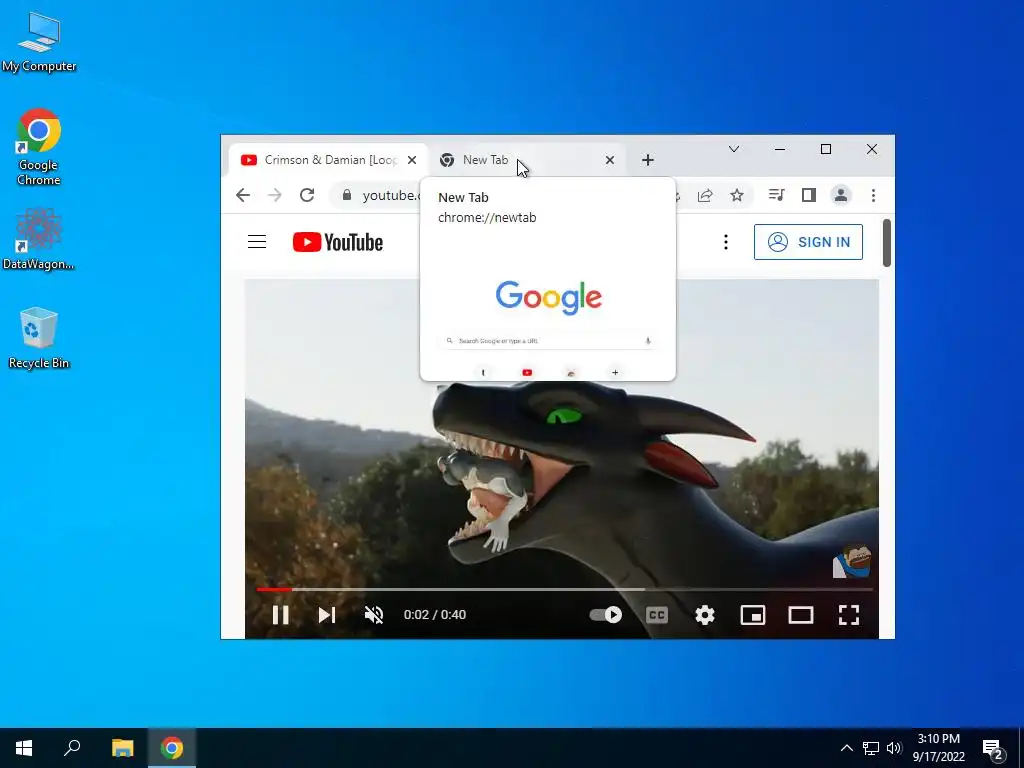Viewport: 1024px width, 768px height.
Task: Toggle closed captions CC button
Action: click(656, 615)
